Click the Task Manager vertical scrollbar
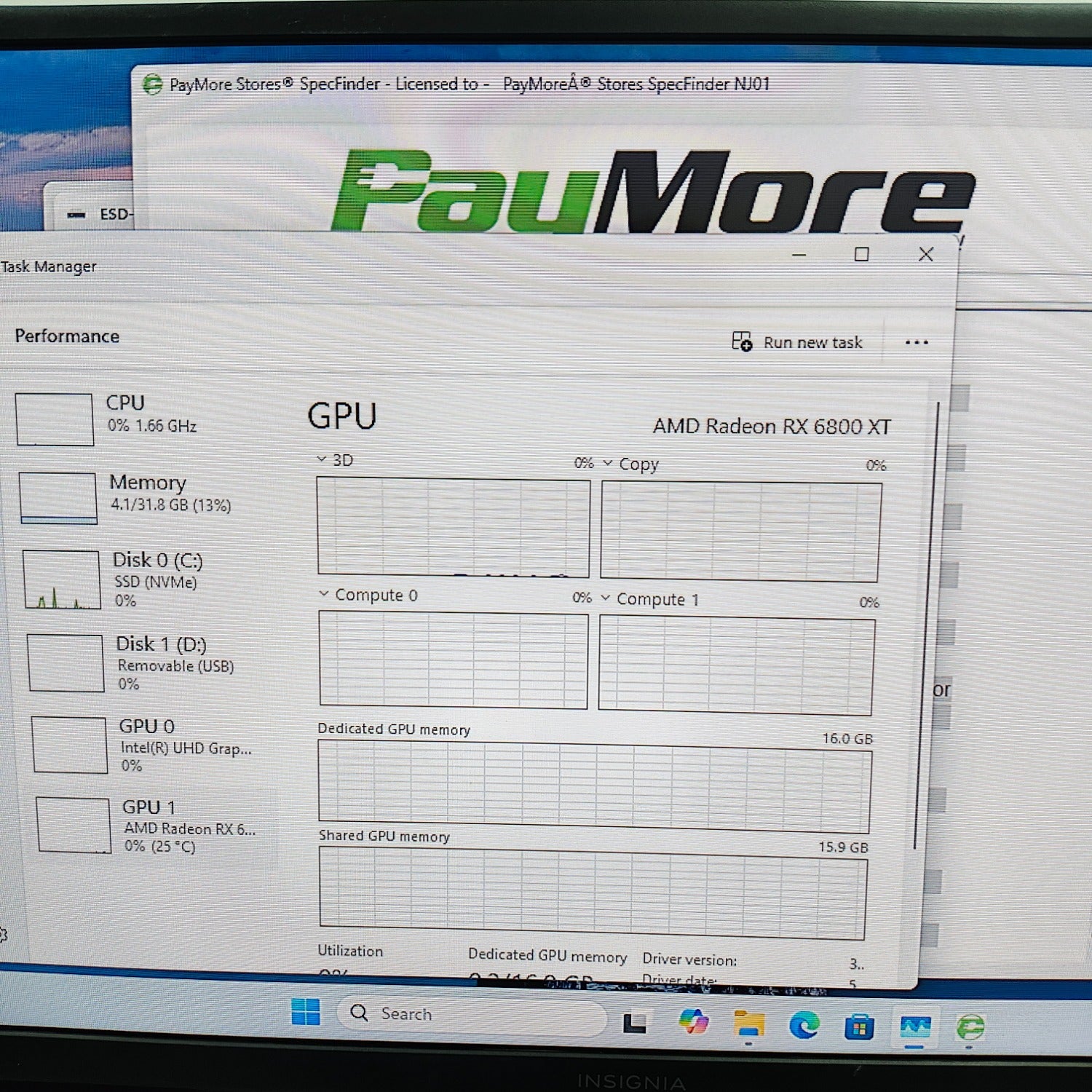 click(925, 626)
